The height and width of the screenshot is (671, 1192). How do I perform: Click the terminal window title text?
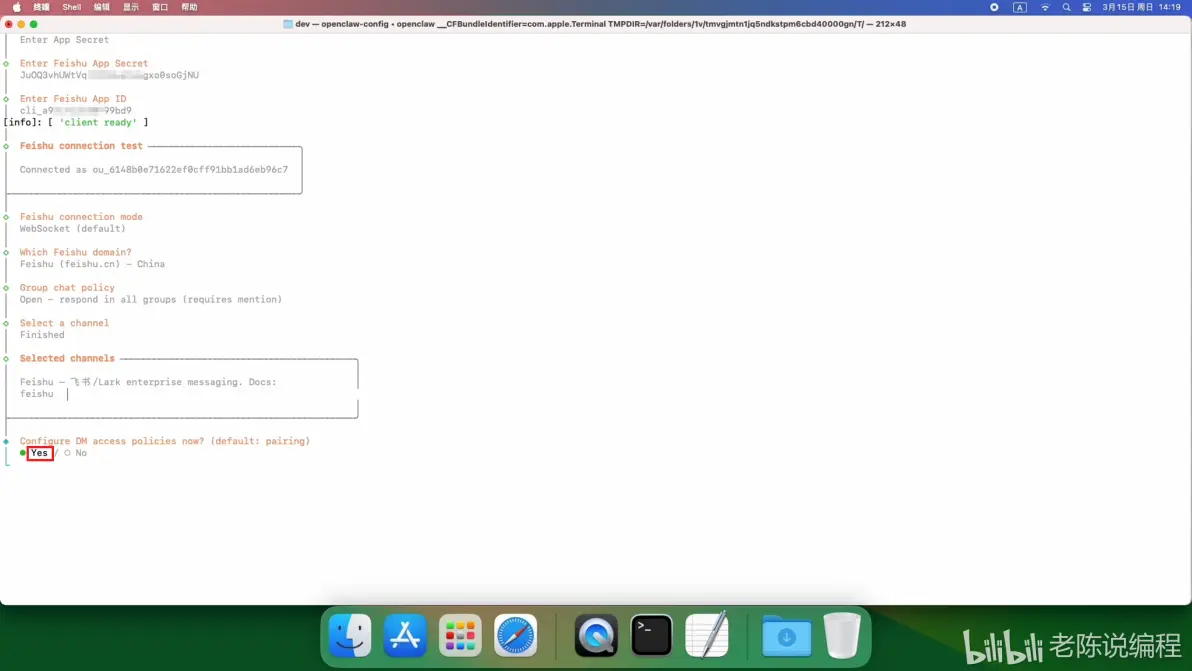click(601, 24)
